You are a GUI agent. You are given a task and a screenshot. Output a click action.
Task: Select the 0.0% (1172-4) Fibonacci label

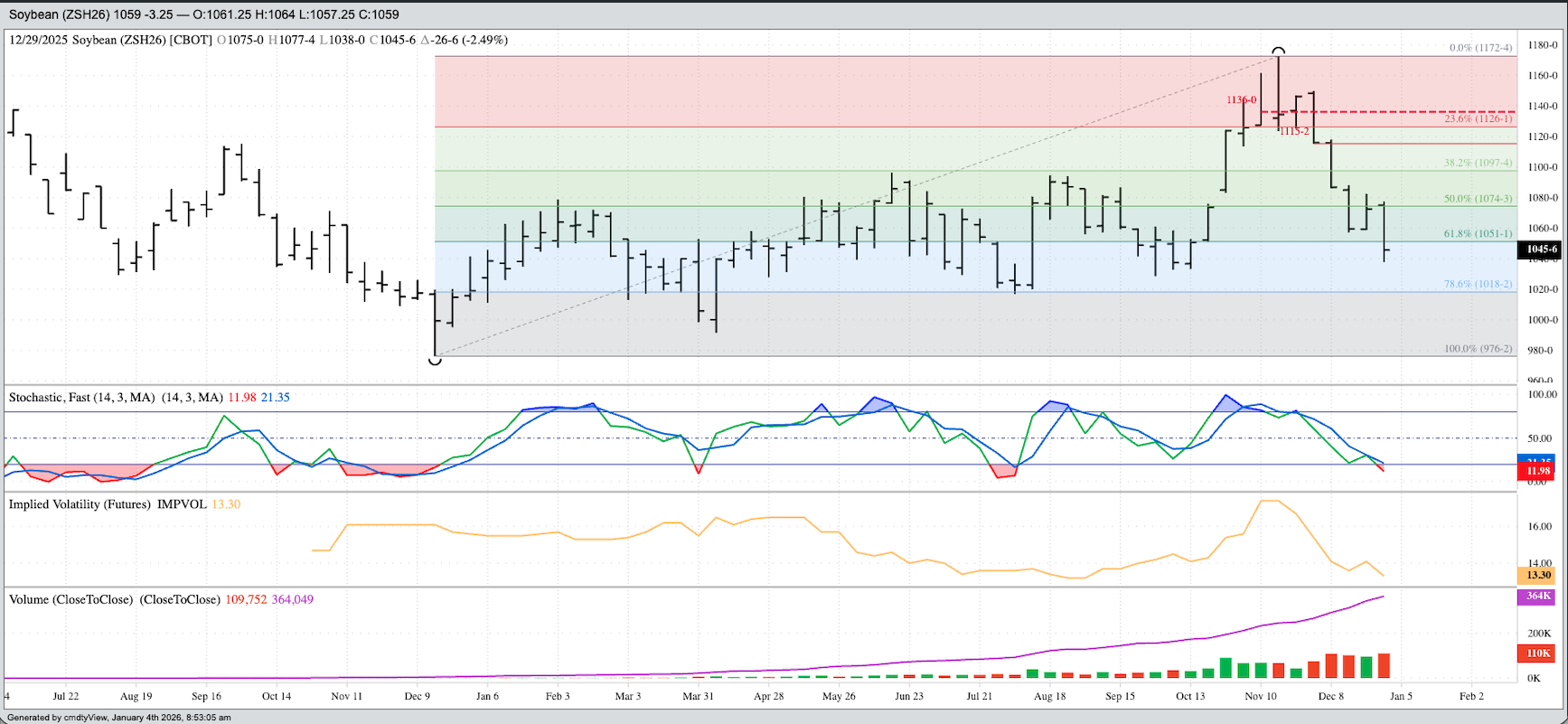pyautogui.click(x=1480, y=48)
